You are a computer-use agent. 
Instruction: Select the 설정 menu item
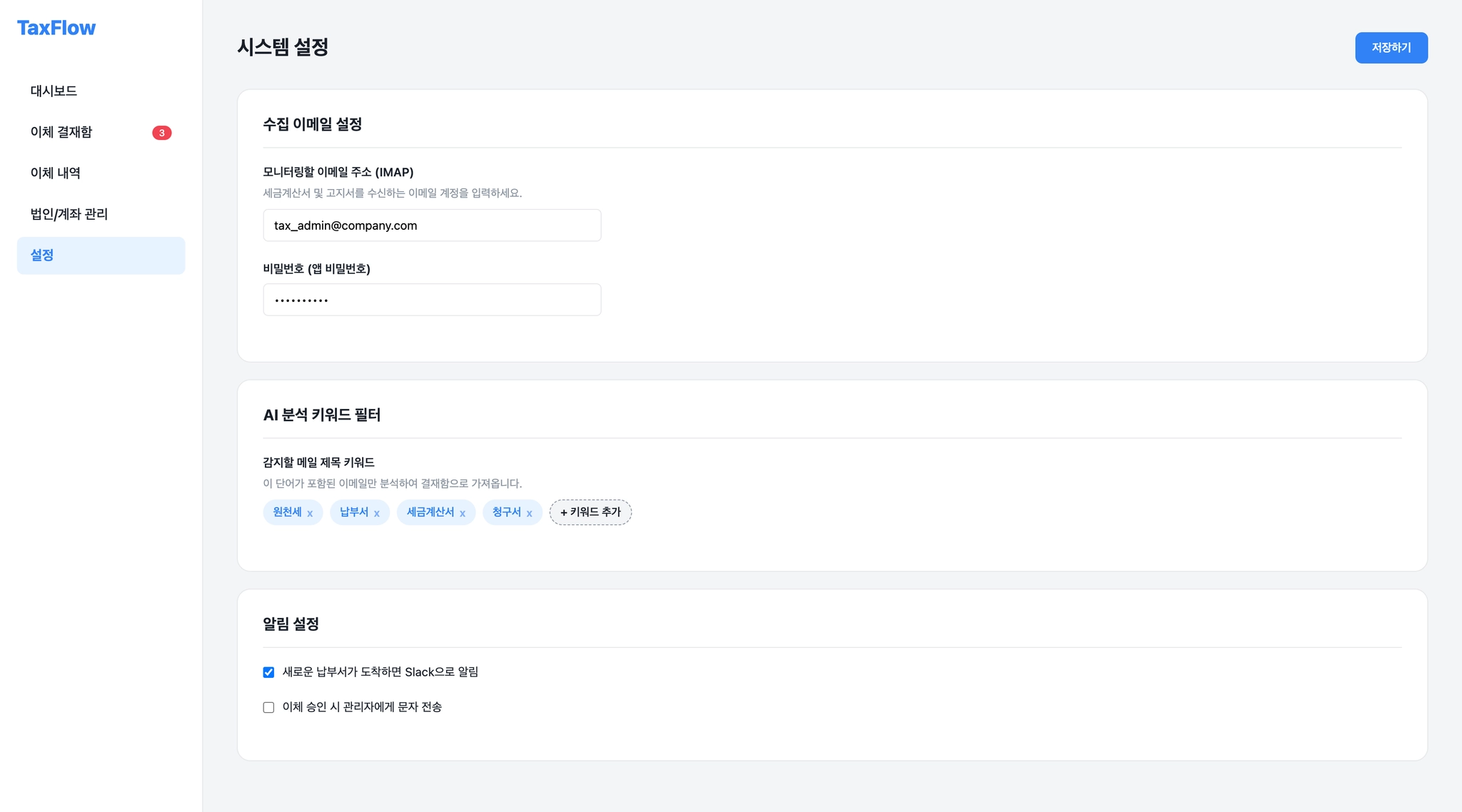pyautogui.click(x=43, y=255)
